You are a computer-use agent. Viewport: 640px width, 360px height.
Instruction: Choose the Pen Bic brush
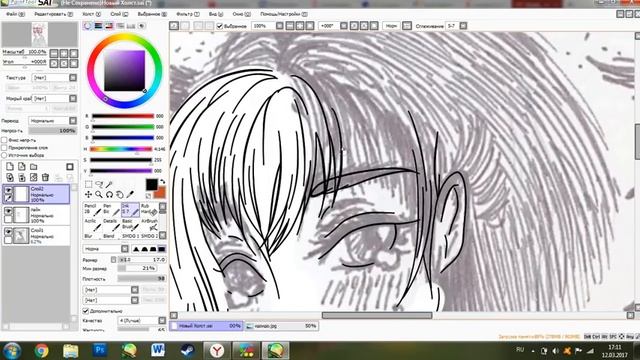pos(111,209)
